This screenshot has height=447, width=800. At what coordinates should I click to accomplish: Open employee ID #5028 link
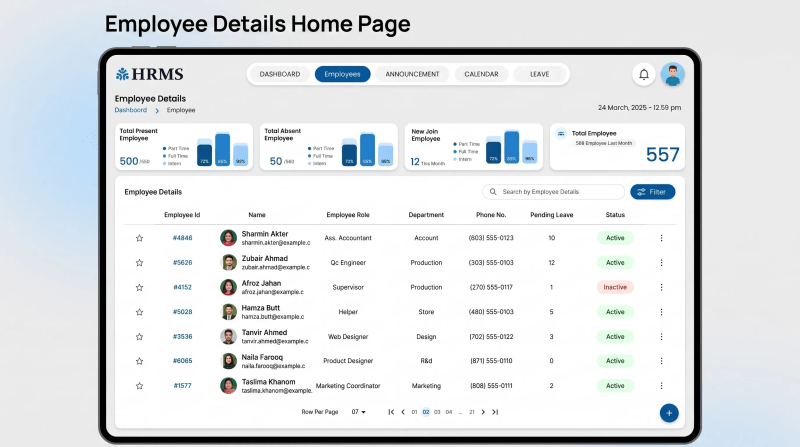click(182, 312)
